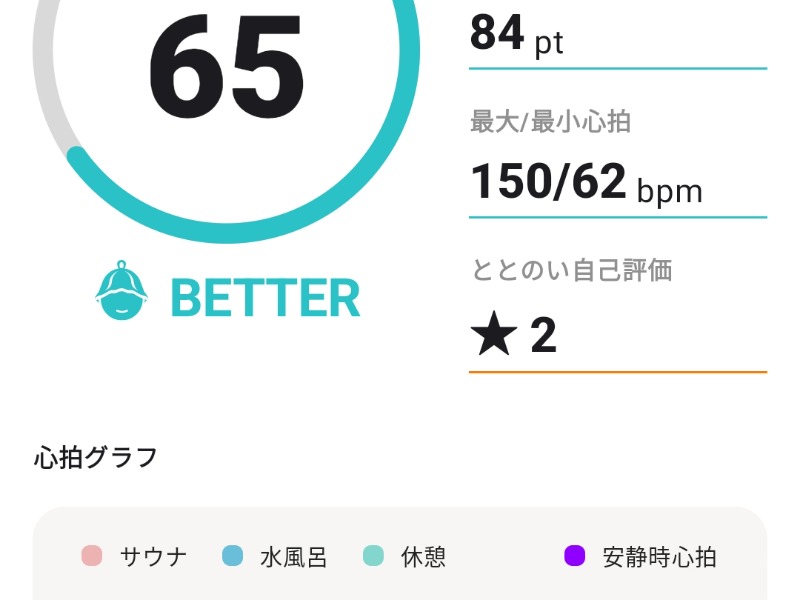Toggle the サウナ legend text
This screenshot has height=600, width=800.
(x=153, y=557)
